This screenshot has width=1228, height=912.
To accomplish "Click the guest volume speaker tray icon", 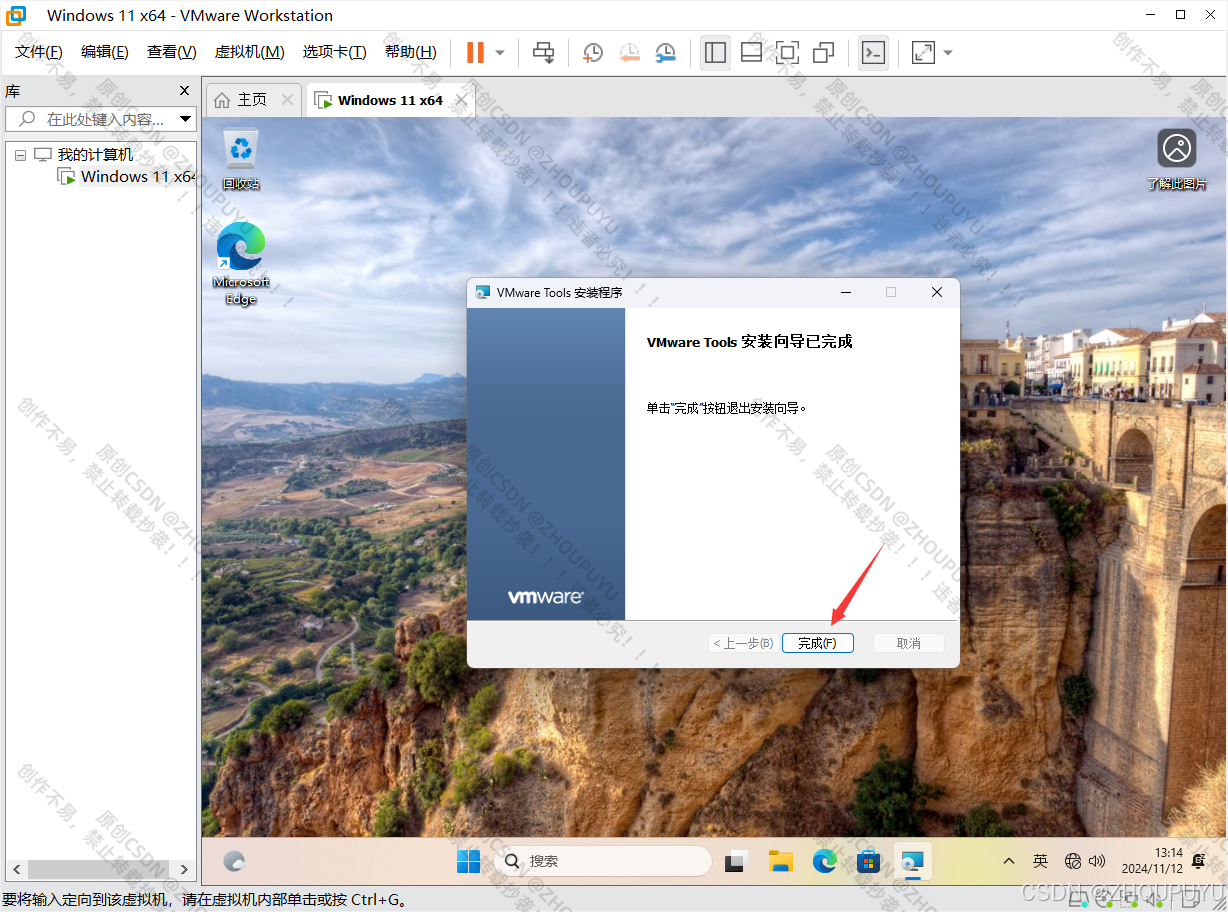I will pos(1097,861).
